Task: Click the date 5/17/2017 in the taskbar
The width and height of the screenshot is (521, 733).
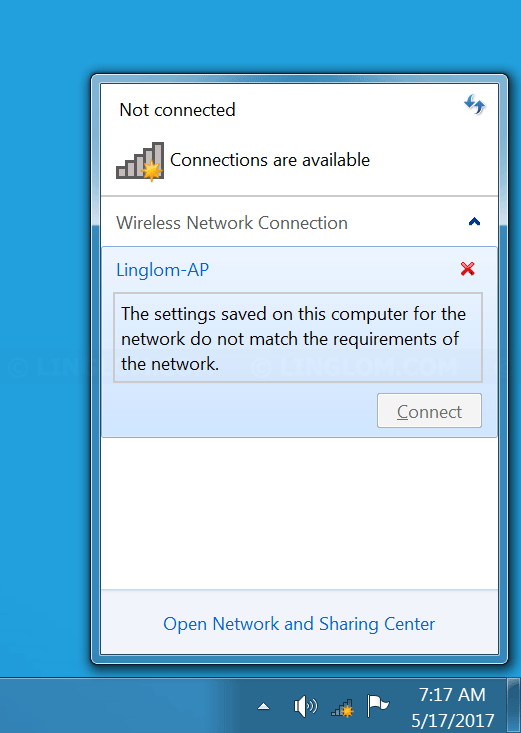Action: click(x=453, y=720)
